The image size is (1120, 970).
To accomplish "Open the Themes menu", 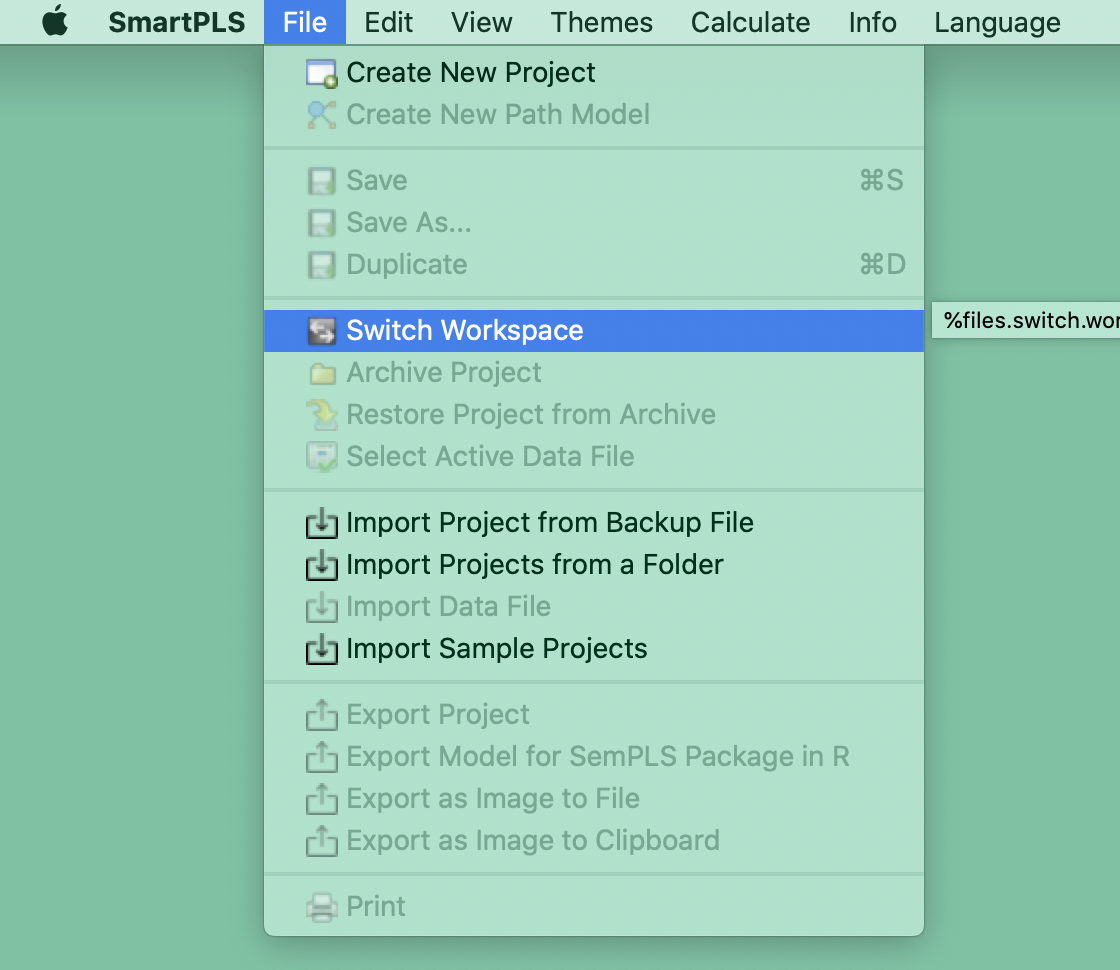I will coord(601,22).
